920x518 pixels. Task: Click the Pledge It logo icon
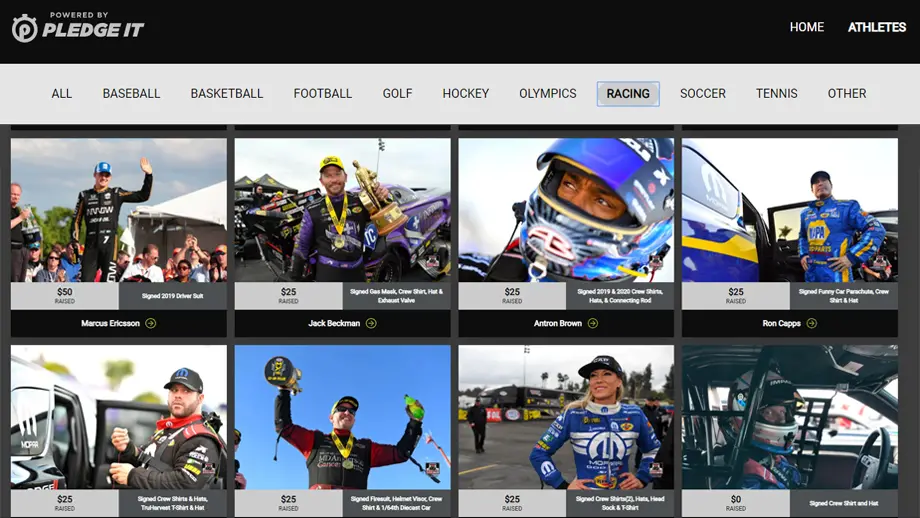click(x=25, y=28)
